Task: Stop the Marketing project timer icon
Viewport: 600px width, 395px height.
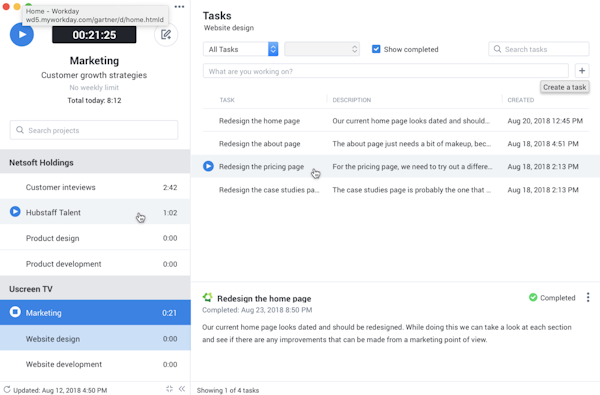Action: pyautogui.click(x=15, y=312)
